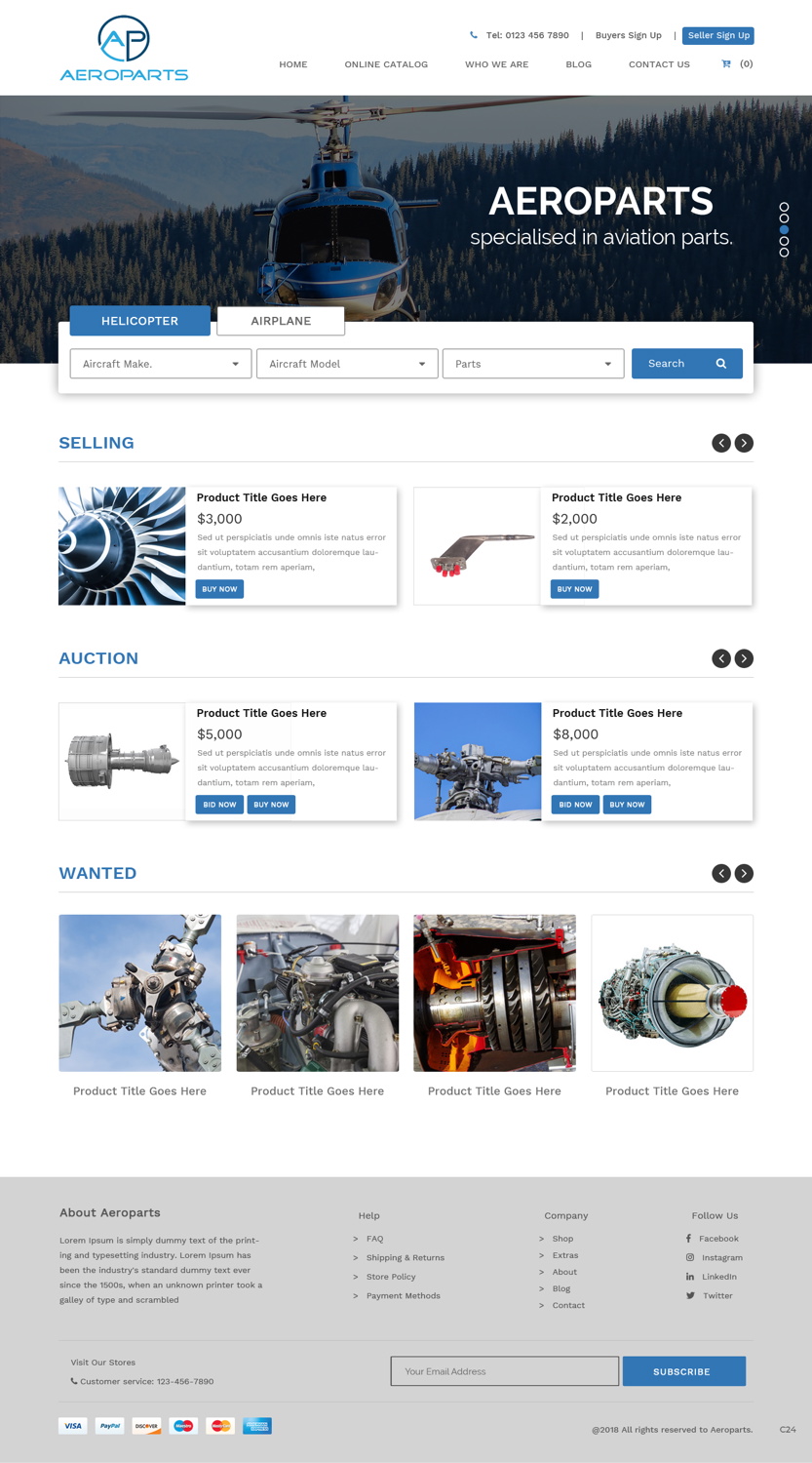Click Buy Now on the $2,000 product

click(x=574, y=589)
